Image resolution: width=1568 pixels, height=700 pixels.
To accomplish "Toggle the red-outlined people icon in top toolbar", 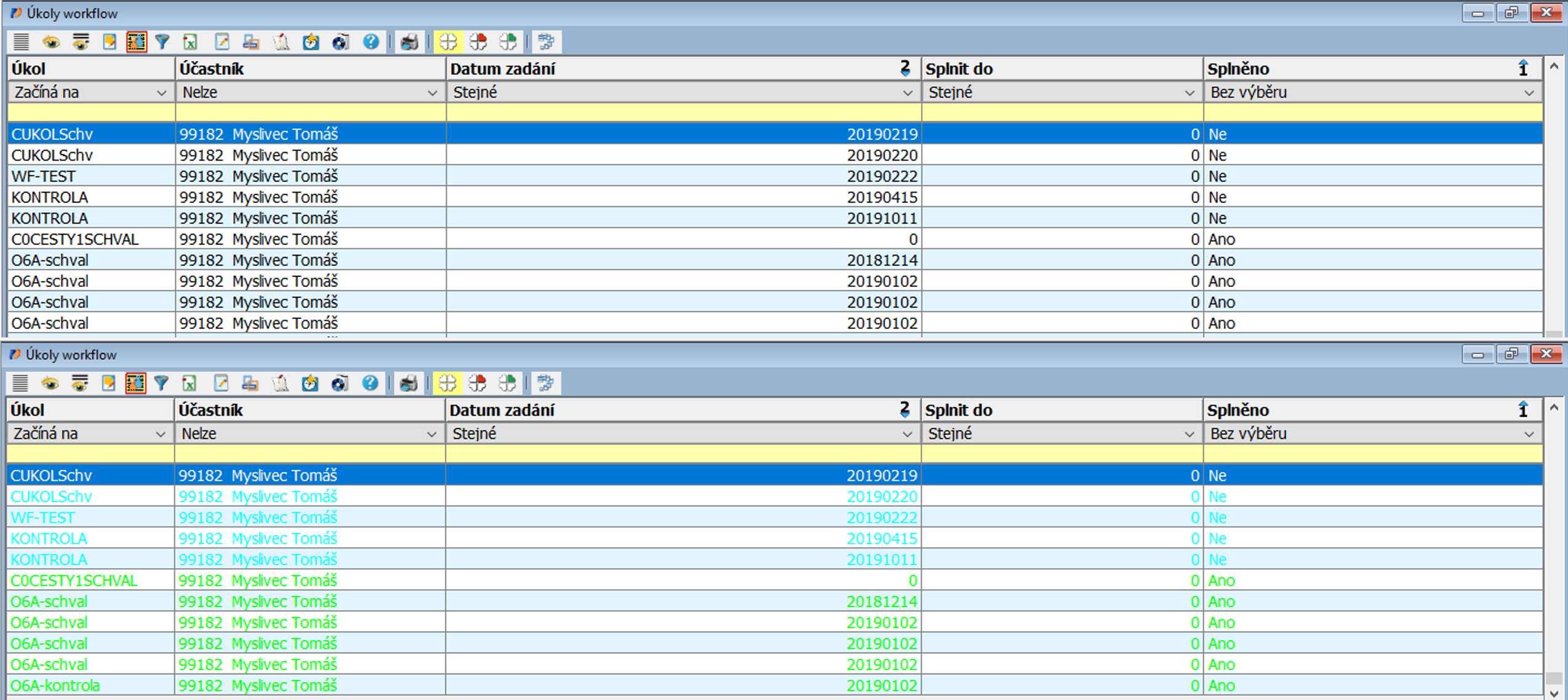I will (x=136, y=42).
